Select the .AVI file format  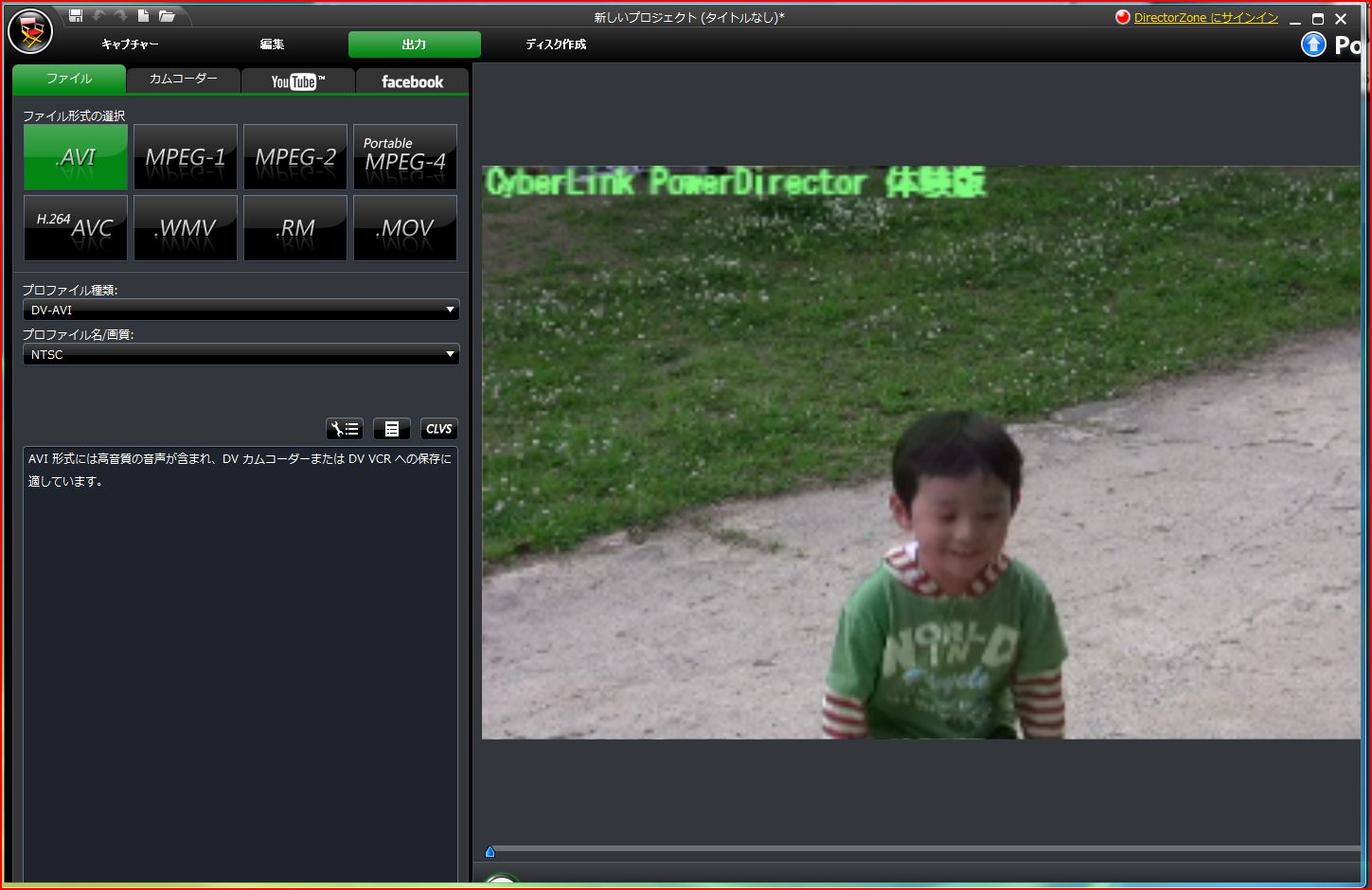coord(76,157)
